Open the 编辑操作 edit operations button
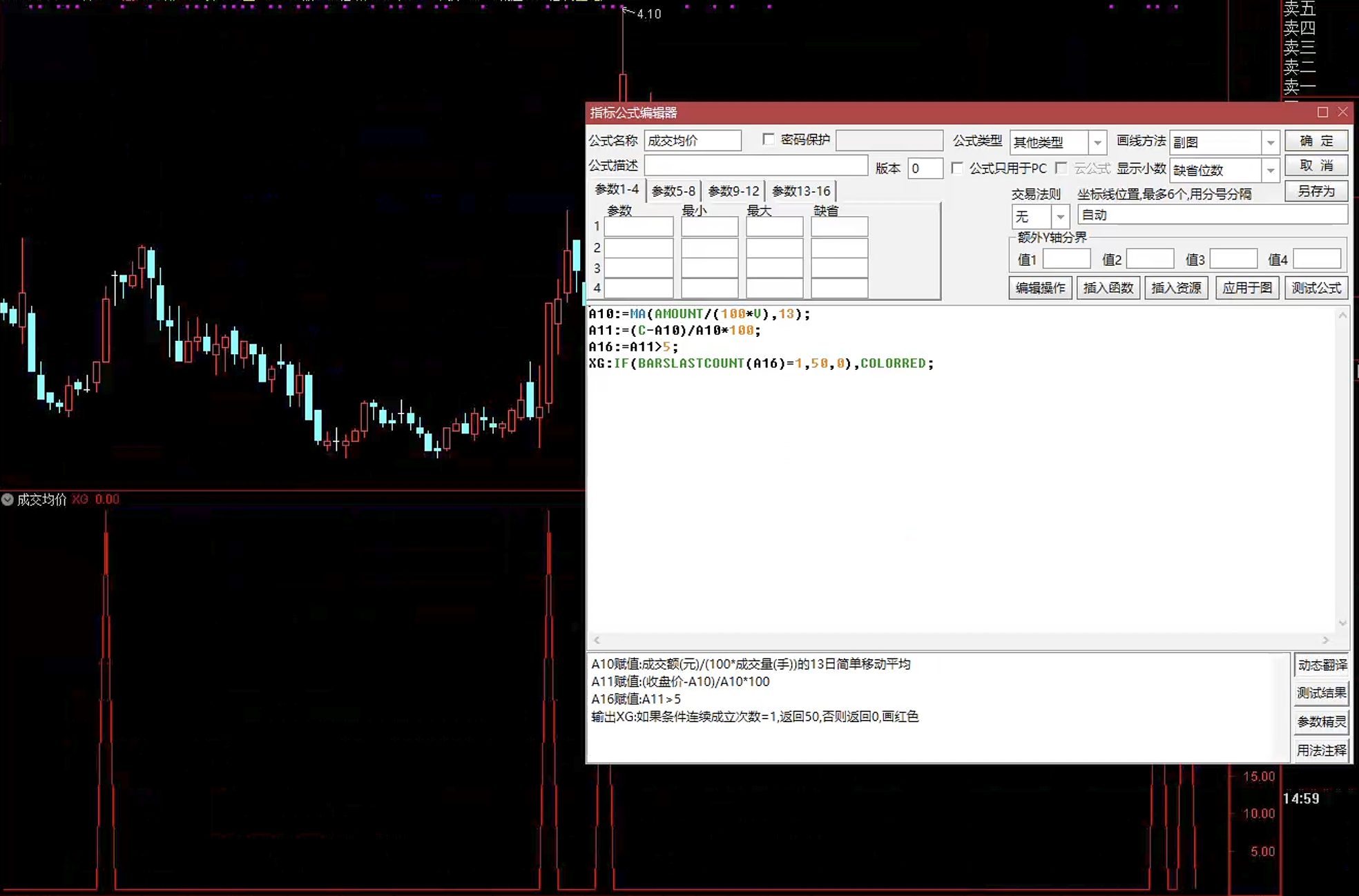 [x=1040, y=288]
